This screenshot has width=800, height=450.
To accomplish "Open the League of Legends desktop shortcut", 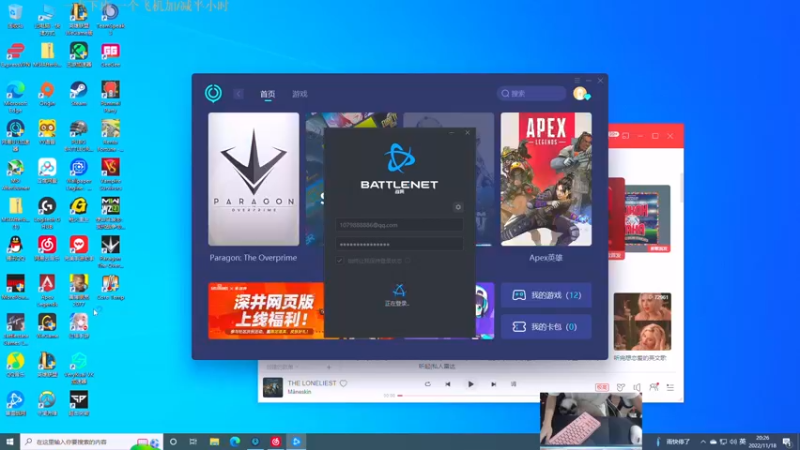I will point(47,365).
